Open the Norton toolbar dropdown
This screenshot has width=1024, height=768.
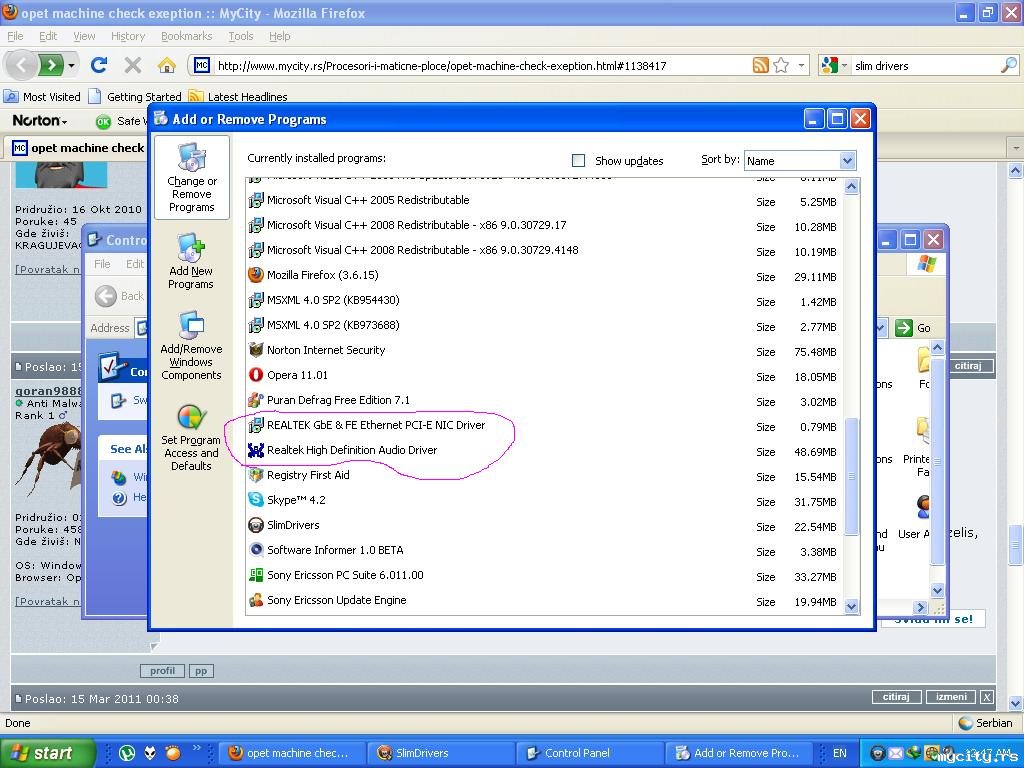(40, 121)
